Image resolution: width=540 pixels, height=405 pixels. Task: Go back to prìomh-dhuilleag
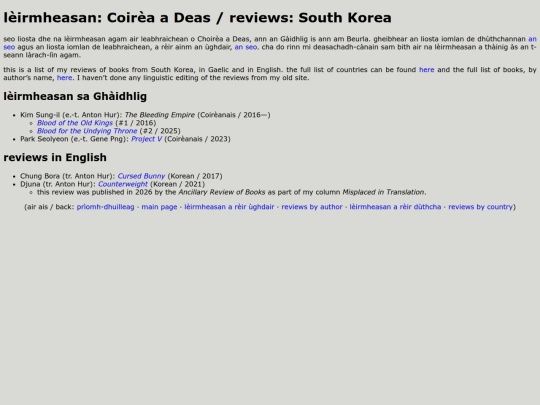click(105, 207)
